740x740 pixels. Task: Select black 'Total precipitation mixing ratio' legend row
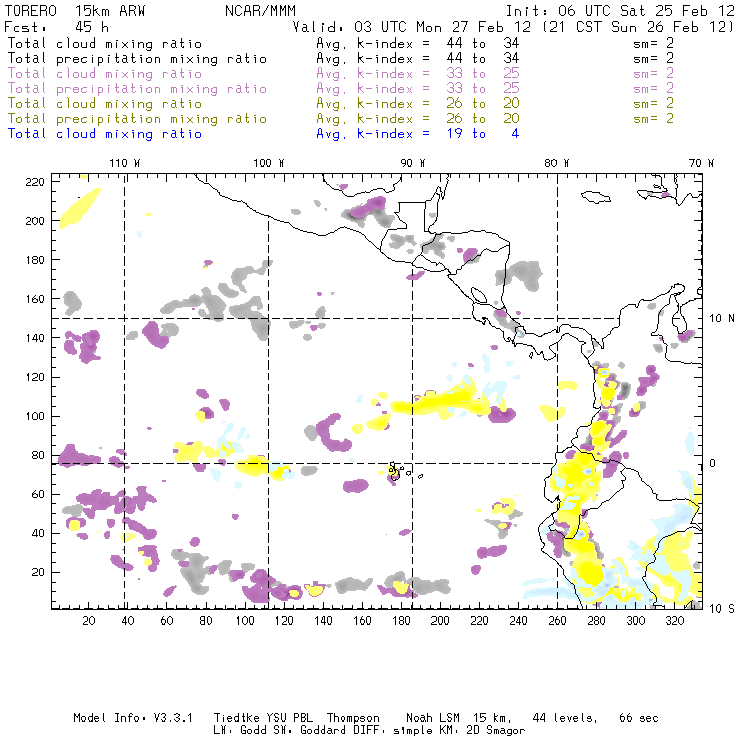point(137,59)
